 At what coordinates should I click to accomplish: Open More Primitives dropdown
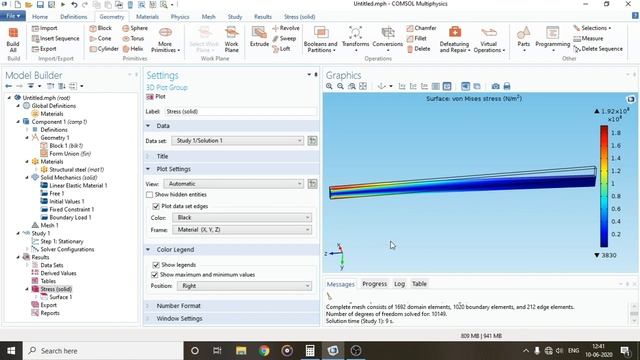tap(165, 40)
